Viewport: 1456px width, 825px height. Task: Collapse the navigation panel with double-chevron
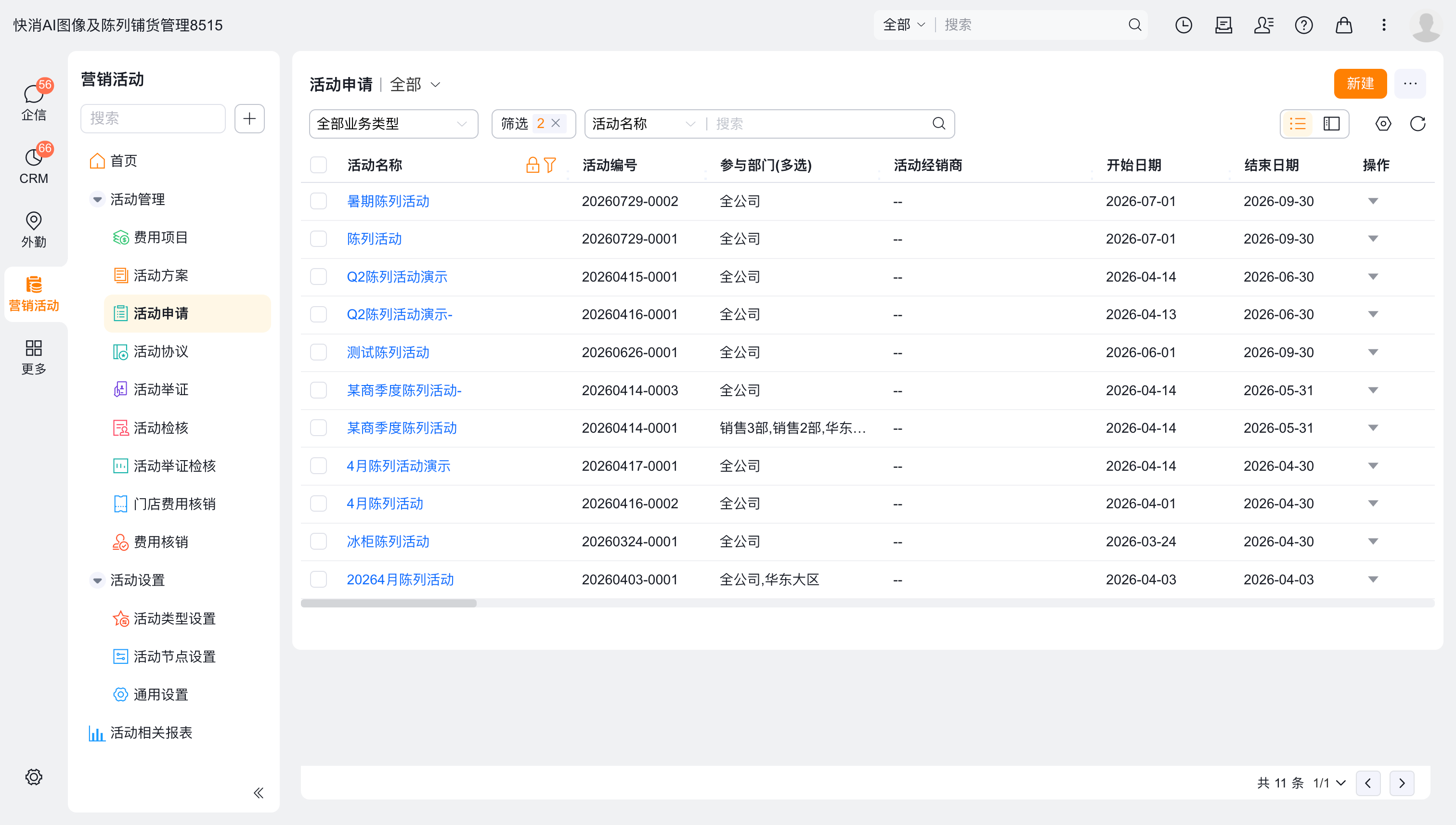coord(259,793)
